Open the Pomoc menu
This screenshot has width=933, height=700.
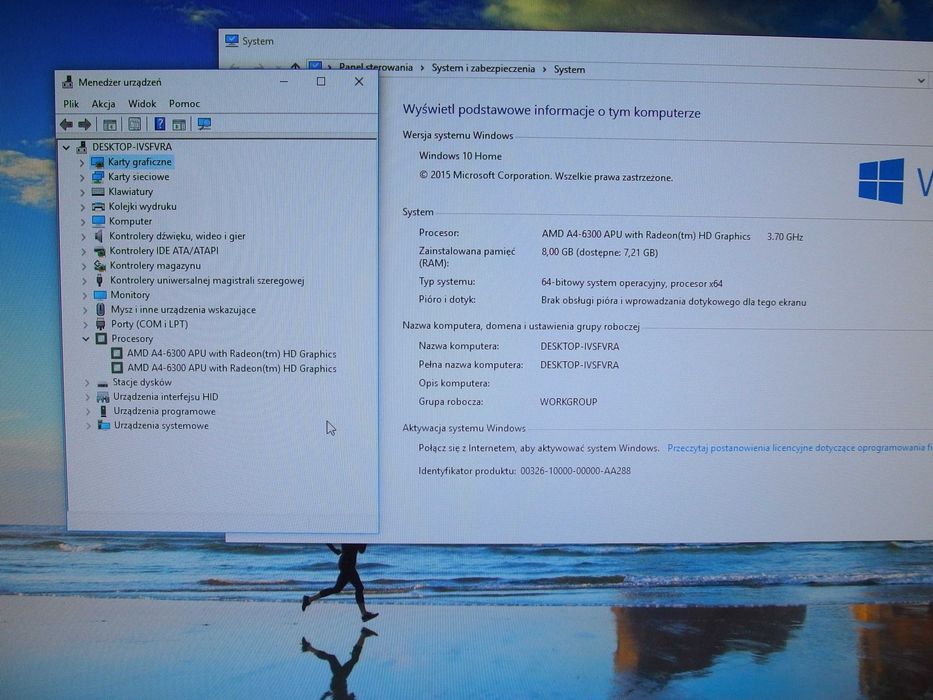click(x=184, y=104)
